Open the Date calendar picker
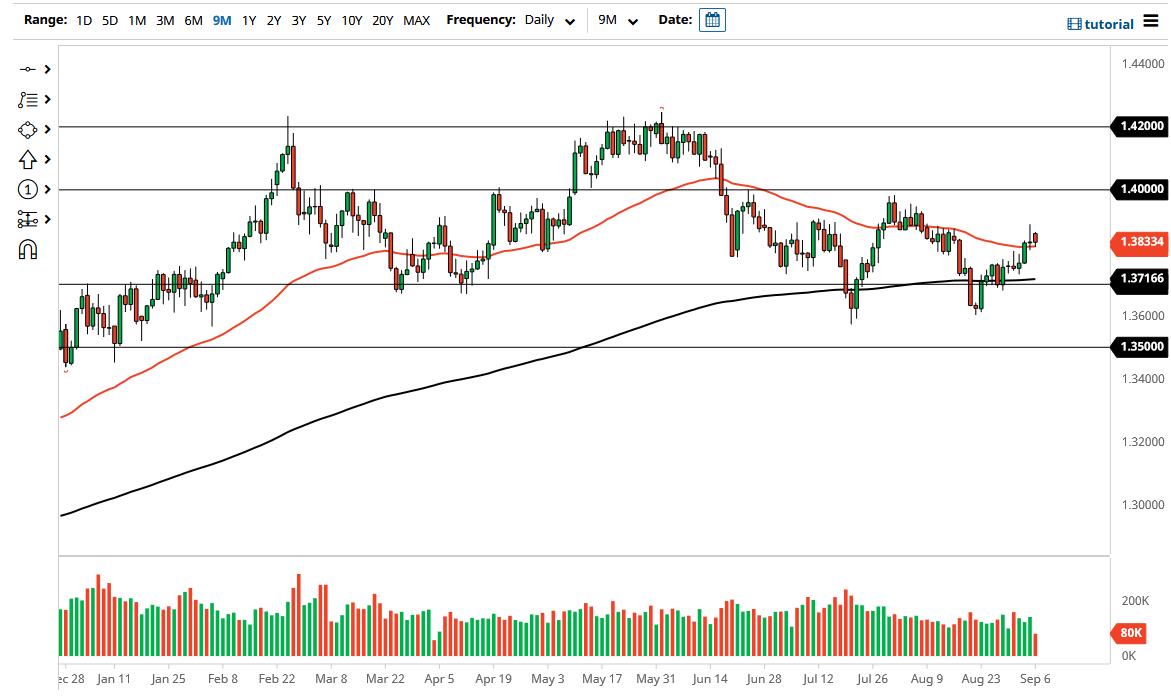1171x698 pixels. (x=711, y=20)
